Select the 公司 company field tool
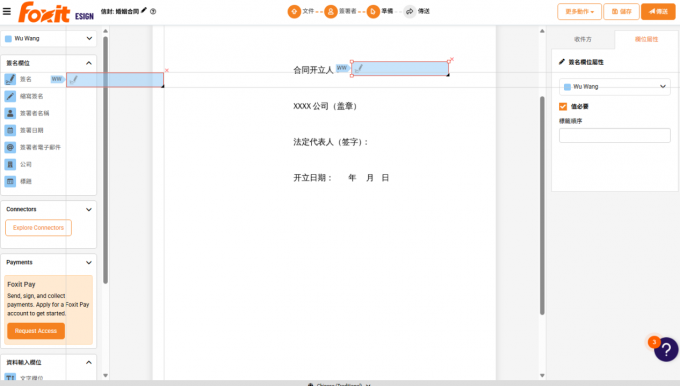Viewport: 680px width, 386px height. tap(10, 164)
